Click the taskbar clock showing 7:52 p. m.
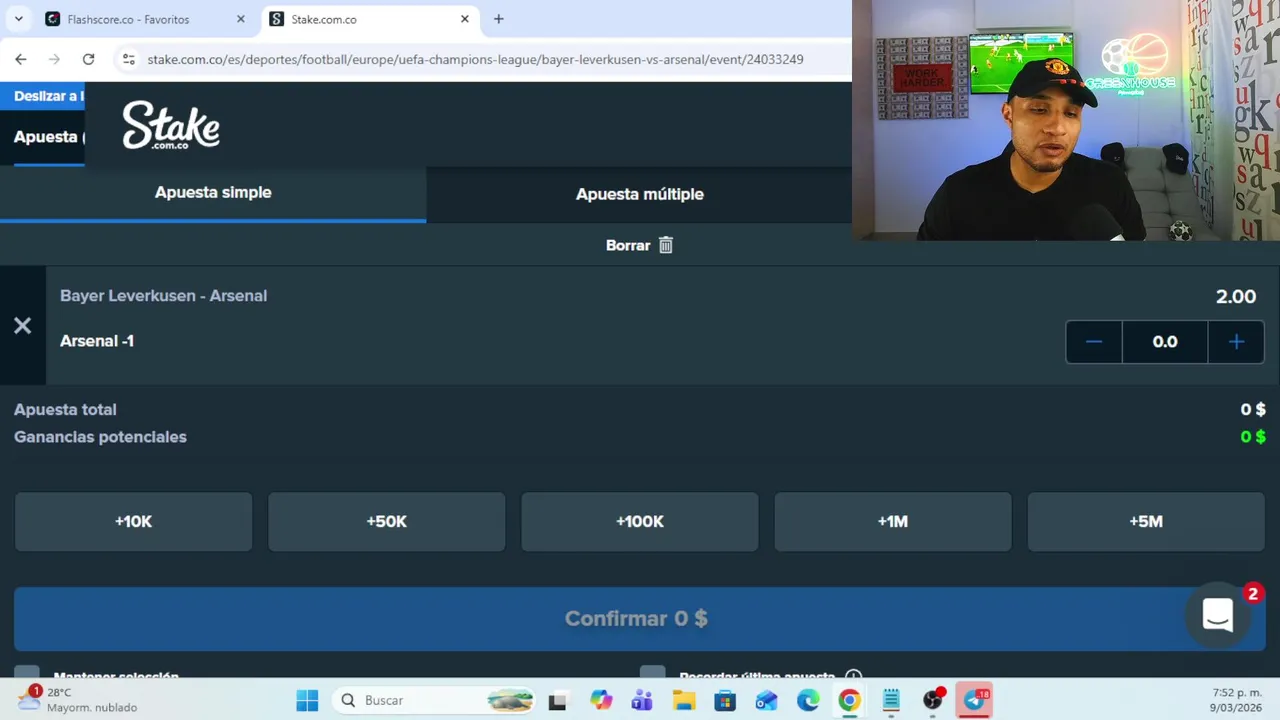This screenshot has width=1280, height=720. (1235, 700)
